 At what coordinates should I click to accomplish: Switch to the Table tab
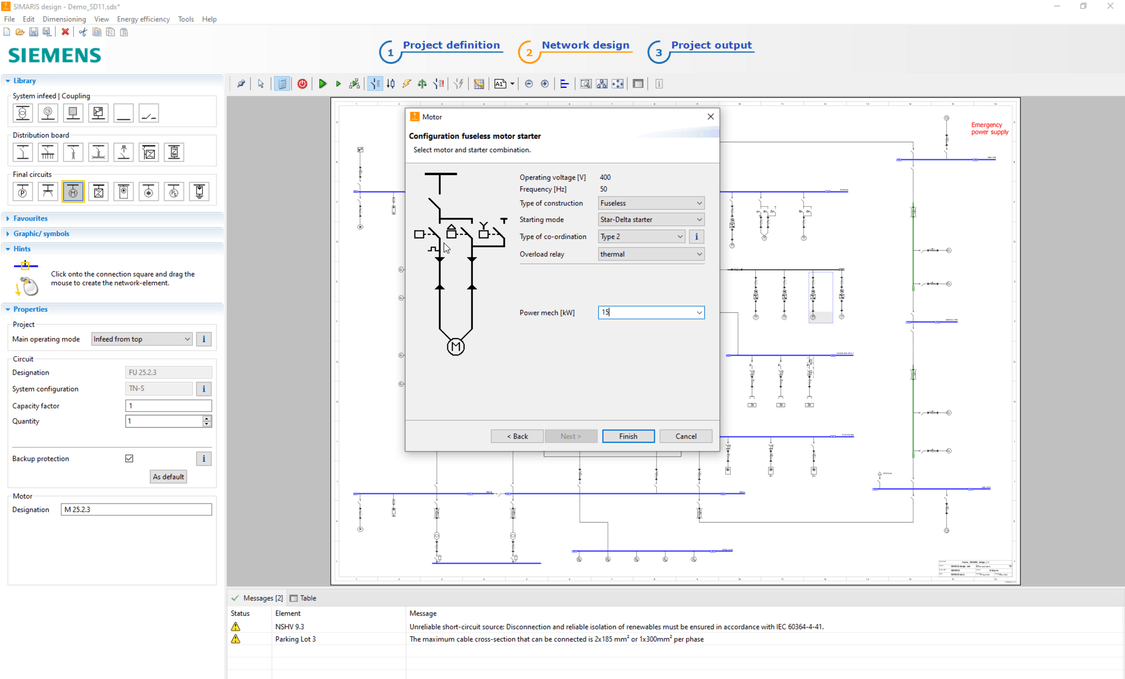click(x=303, y=598)
